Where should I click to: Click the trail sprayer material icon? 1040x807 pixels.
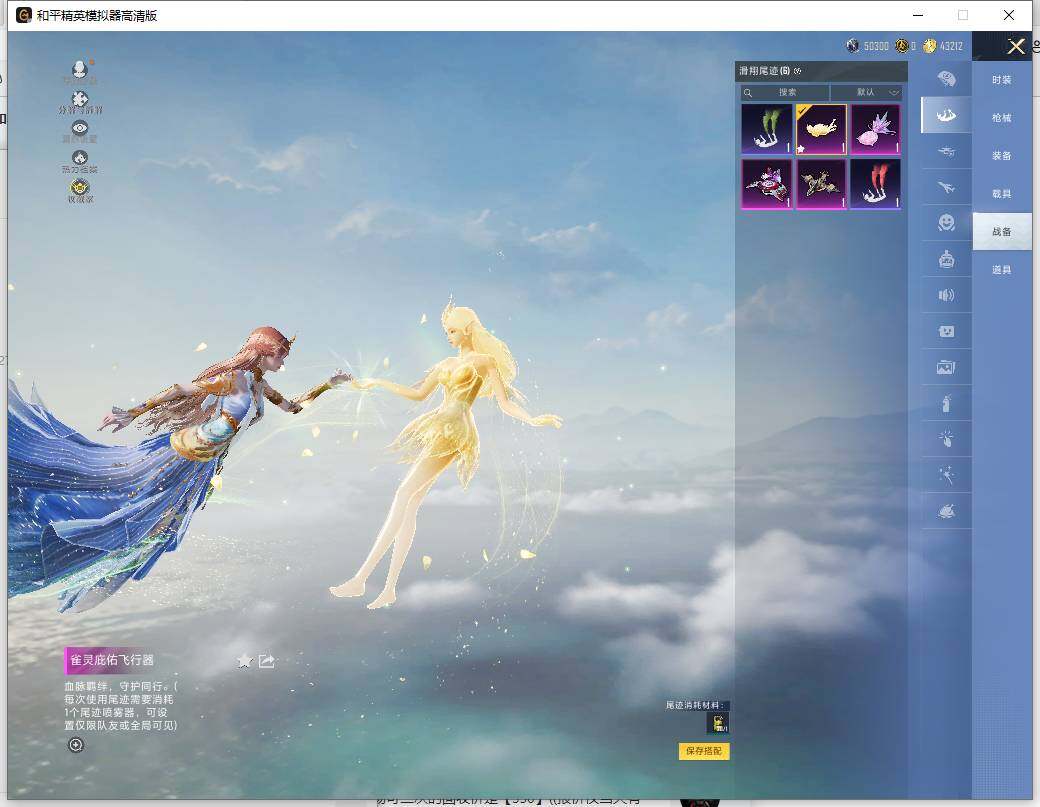click(x=719, y=723)
